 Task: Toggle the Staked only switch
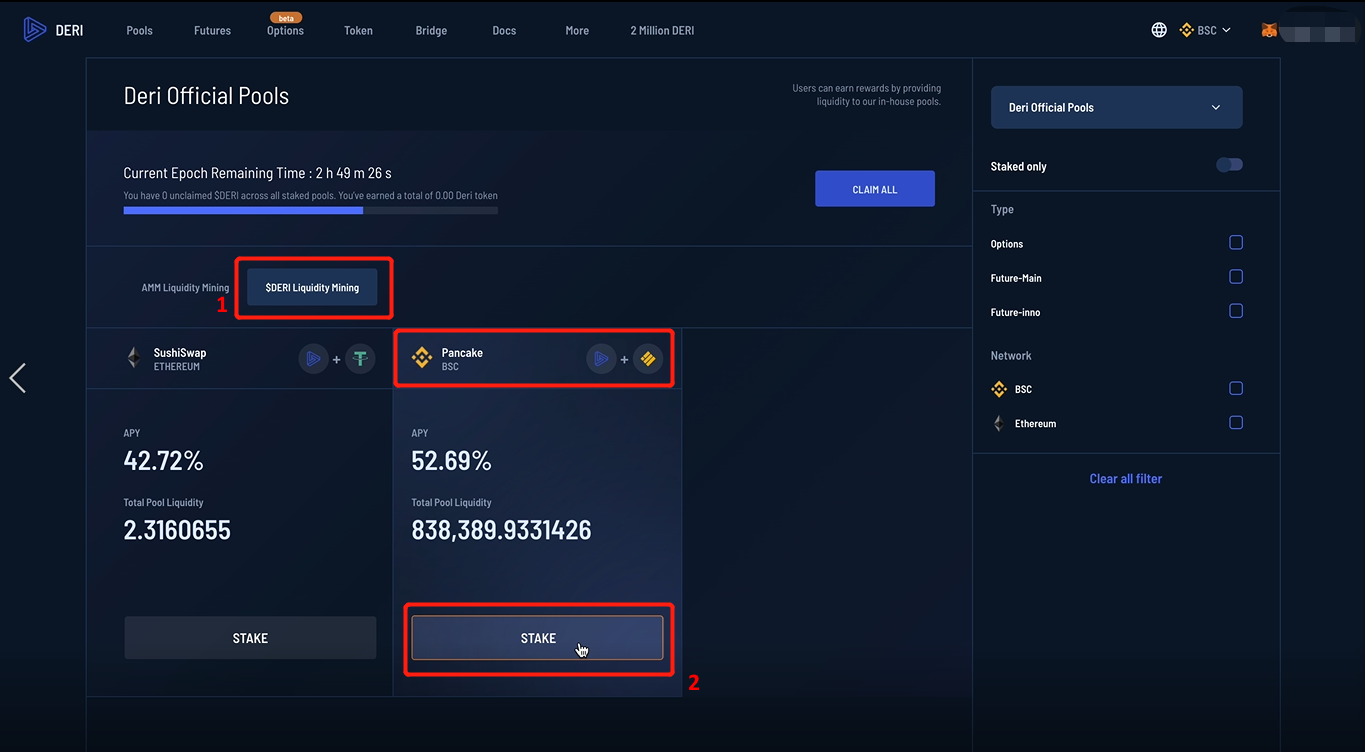(x=1229, y=165)
